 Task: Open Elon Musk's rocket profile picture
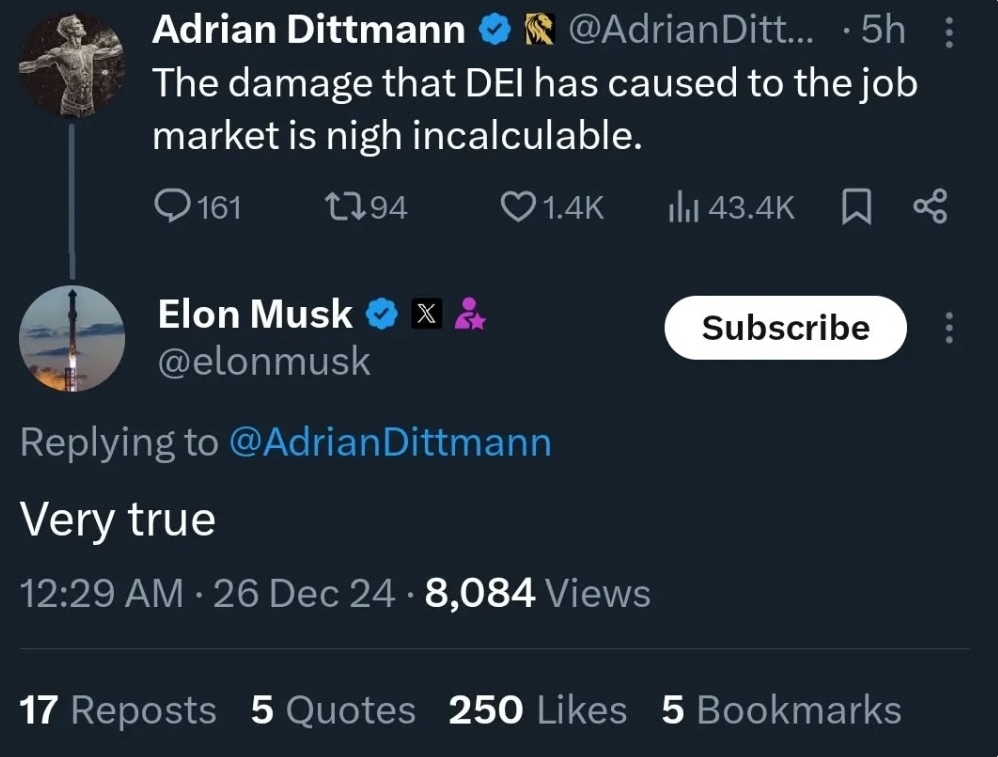pyautogui.click(x=72, y=337)
